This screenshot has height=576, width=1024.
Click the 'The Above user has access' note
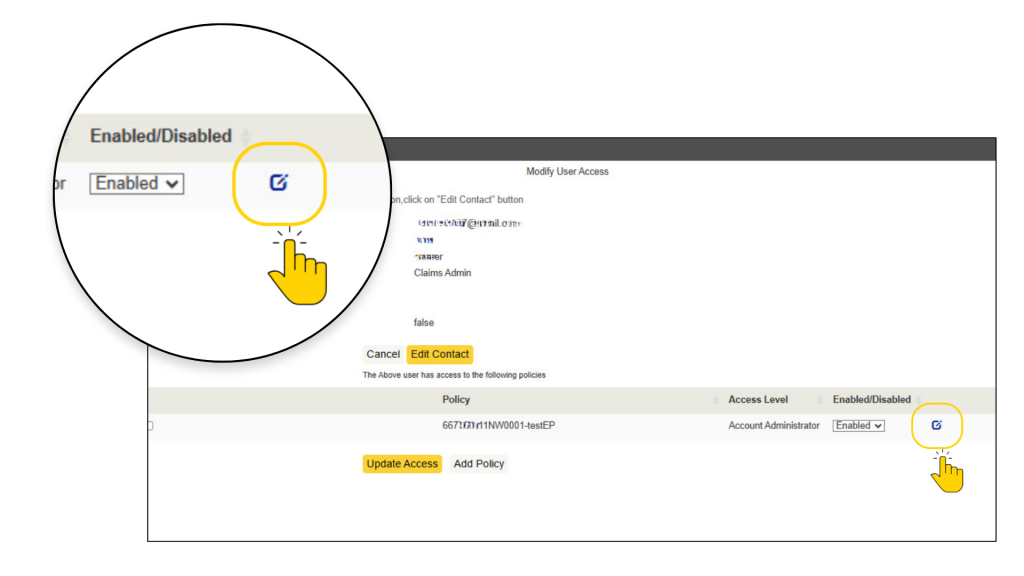(454, 376)
